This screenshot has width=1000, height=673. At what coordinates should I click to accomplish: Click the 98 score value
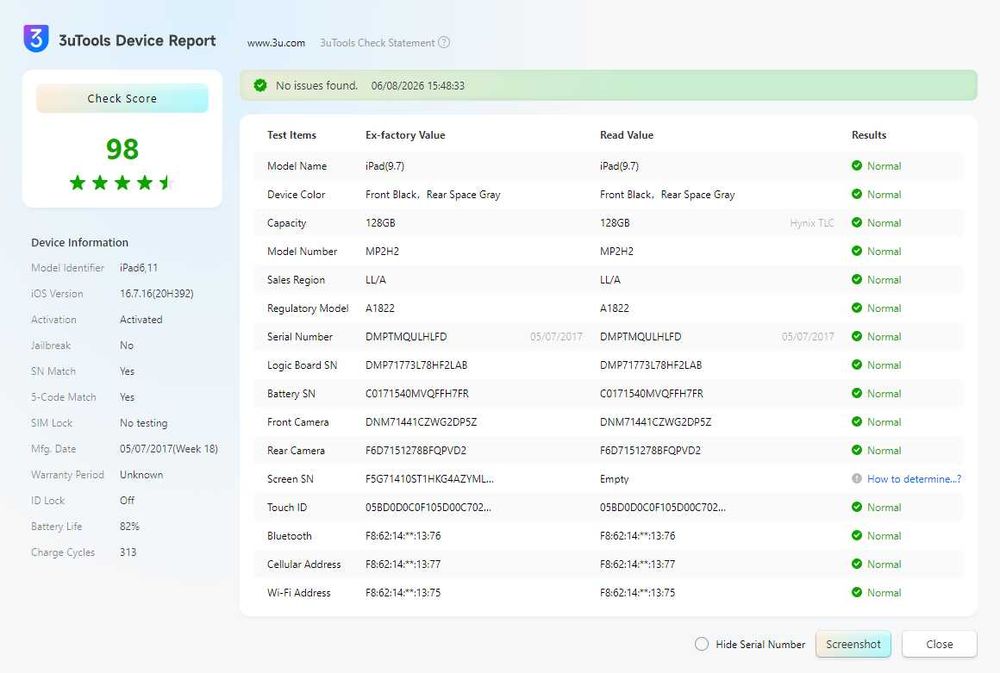click(122, 149)
